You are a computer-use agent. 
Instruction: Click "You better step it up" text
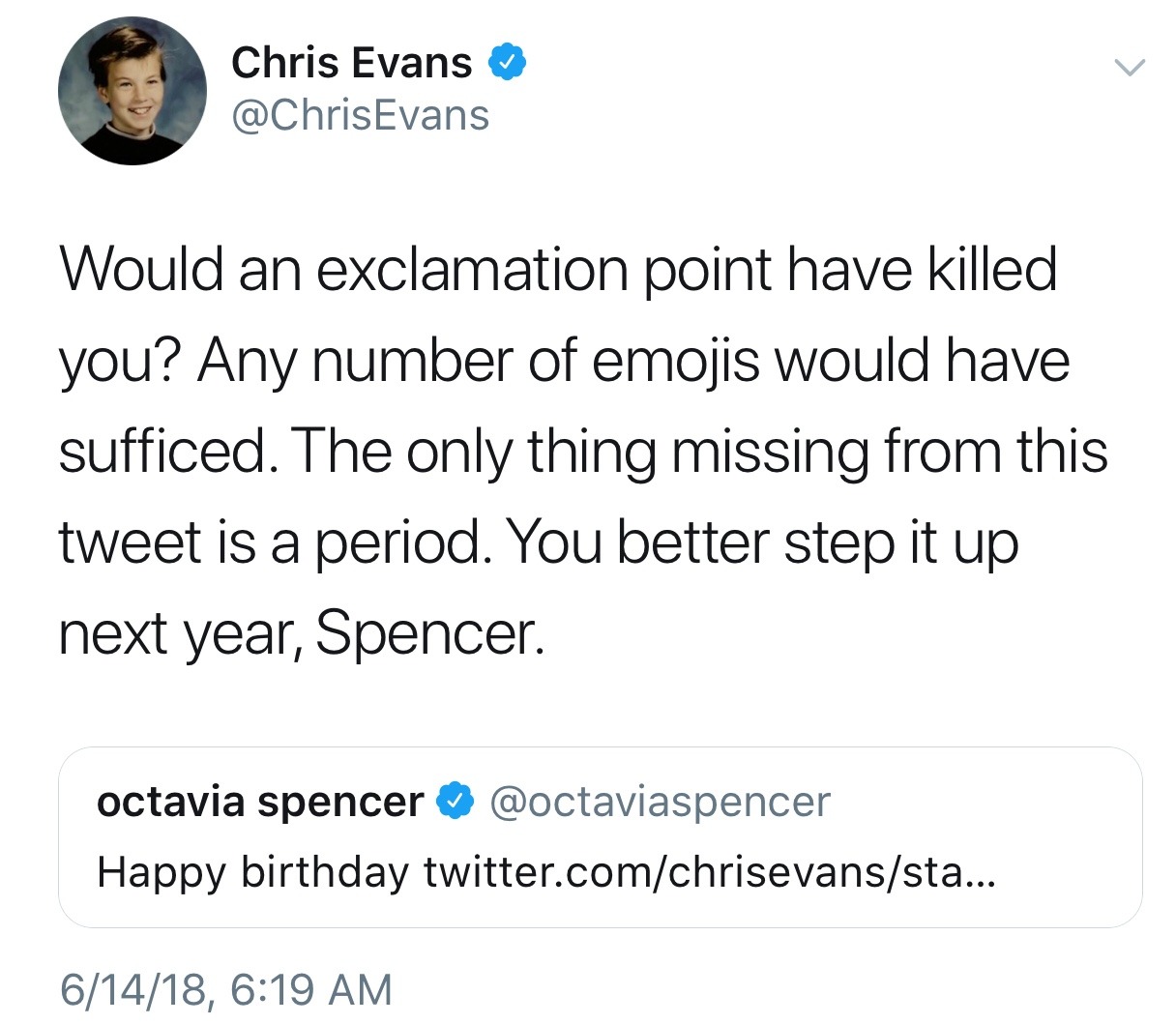pyautogui.click(x=762, y=542)
